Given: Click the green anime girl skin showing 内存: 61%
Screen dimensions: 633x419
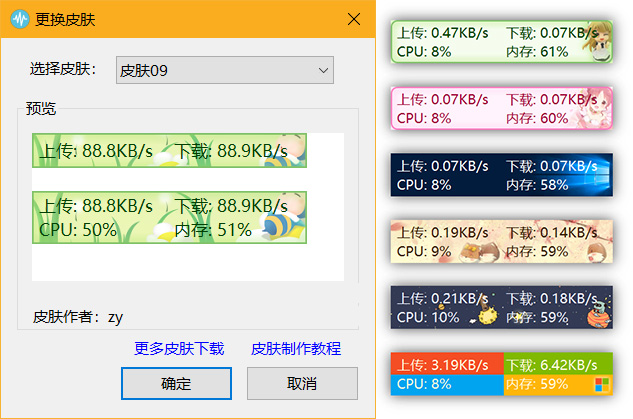Looking at the screenshot, I should (x=502, y=42).
